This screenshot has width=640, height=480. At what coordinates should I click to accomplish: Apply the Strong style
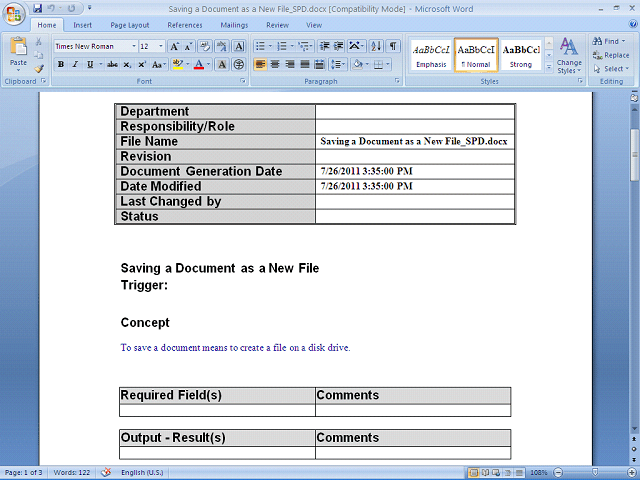pos(521,56)
